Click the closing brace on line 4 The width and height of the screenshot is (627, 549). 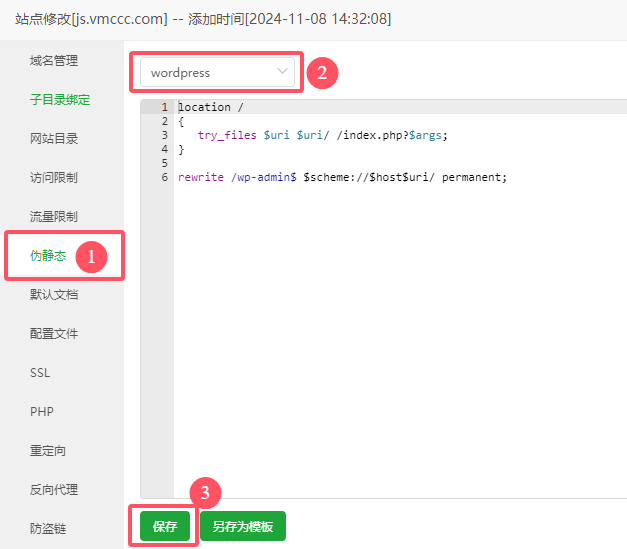(181, 149)
